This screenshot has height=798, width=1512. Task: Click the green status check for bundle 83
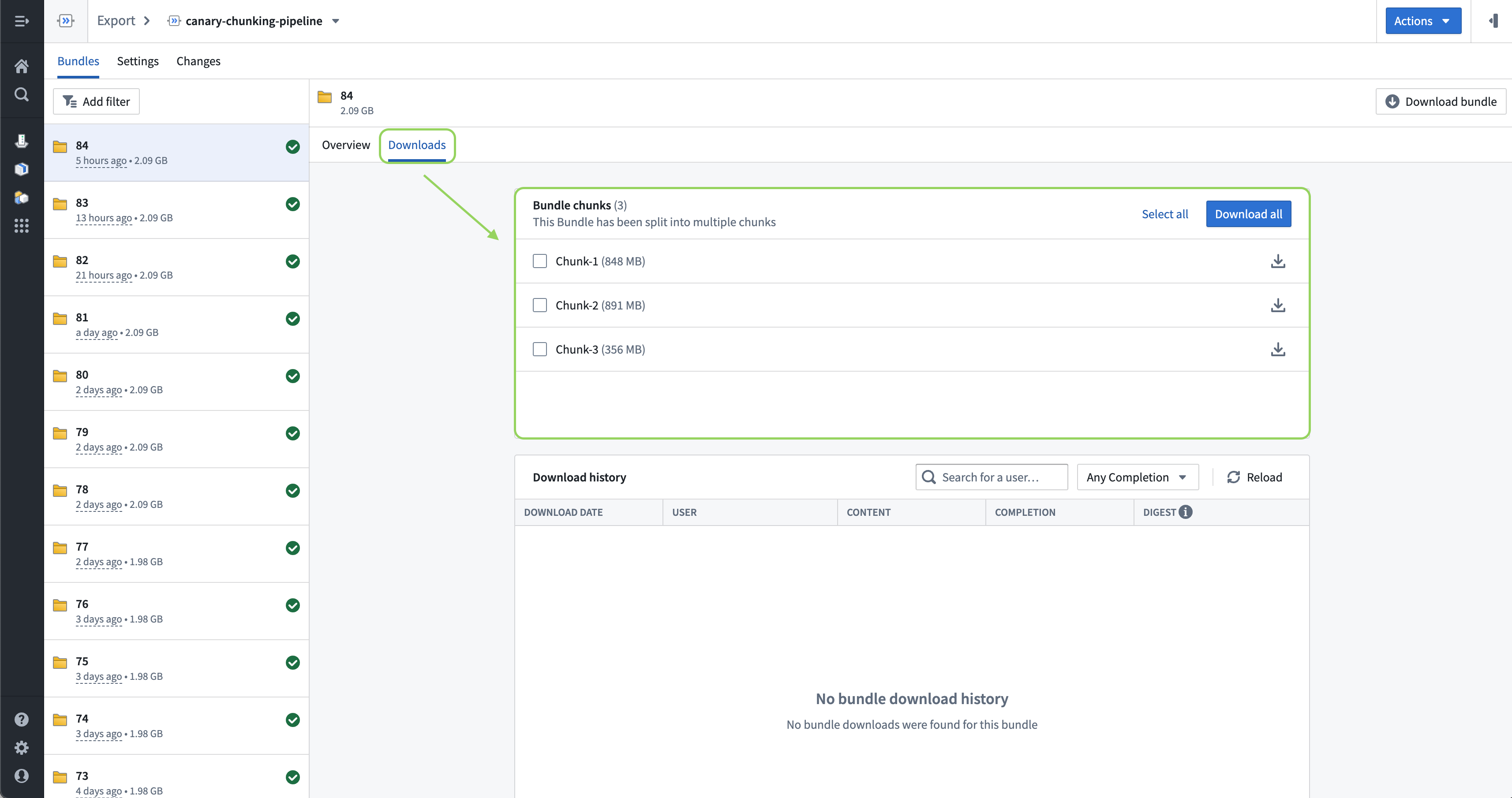pyautogui.click(x=293, y=204)
